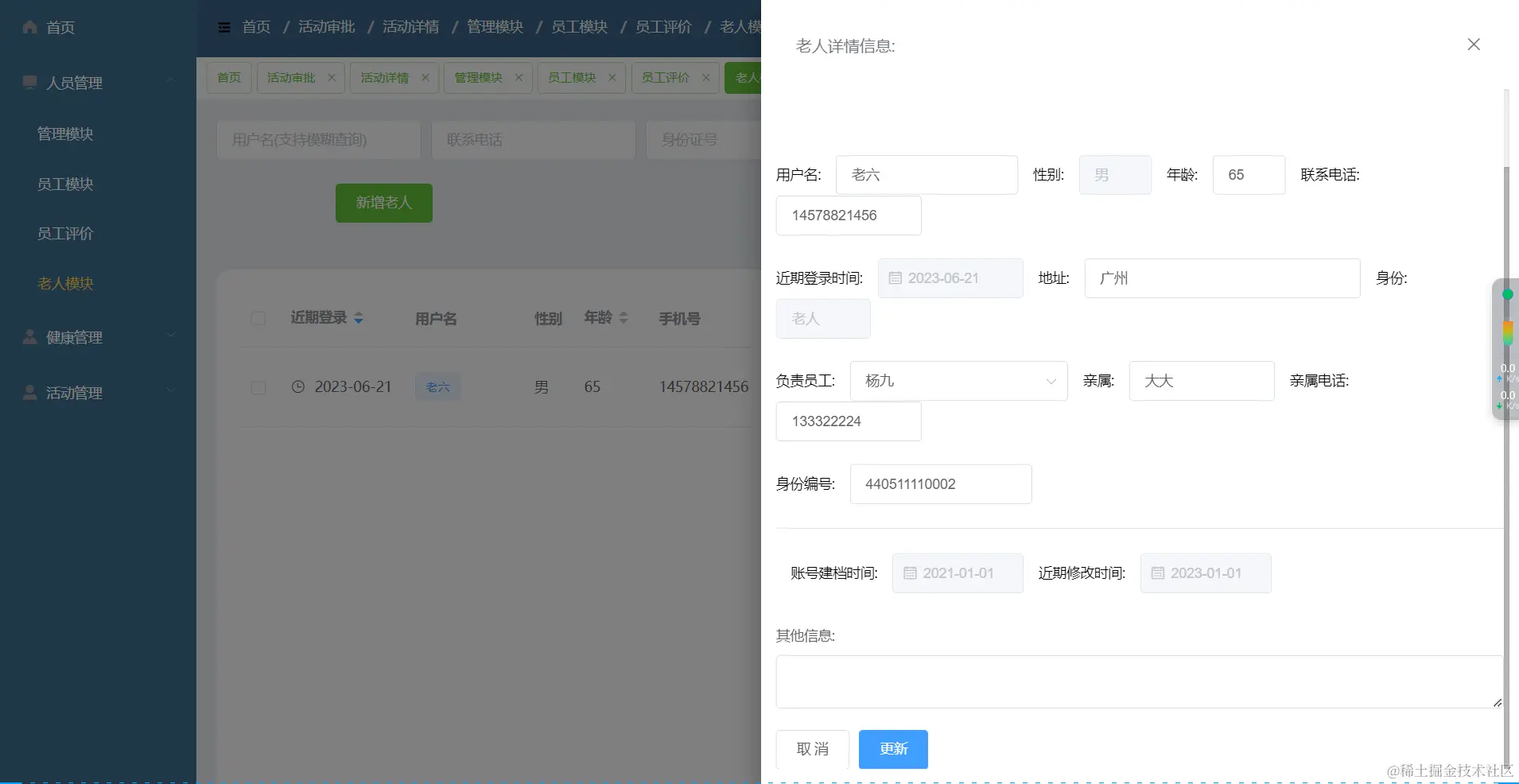1519x784 pixels.
Task: Click the 人员管理 monitor icon
Action: (x=30, y=83)
